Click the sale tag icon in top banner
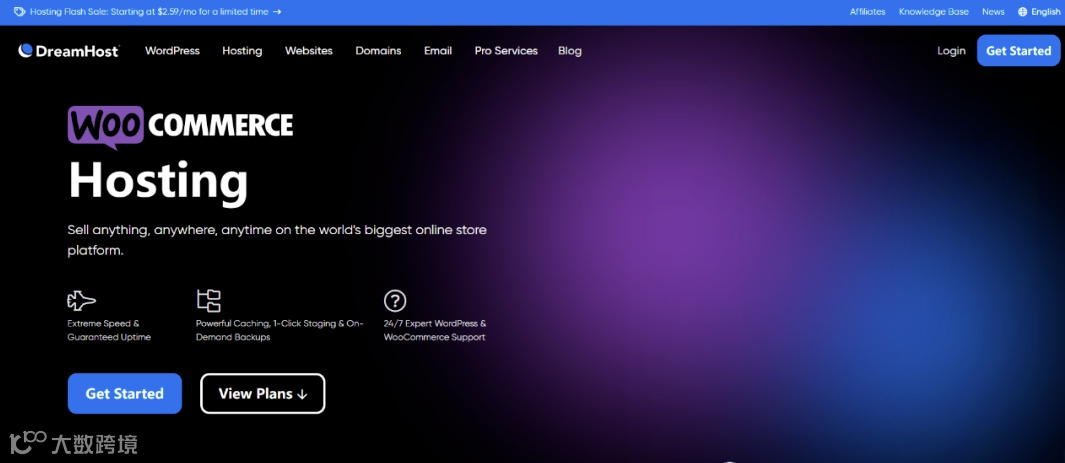Image resolution: width=1065 pixels, height=463 pixels. click(x=20, y=12)
